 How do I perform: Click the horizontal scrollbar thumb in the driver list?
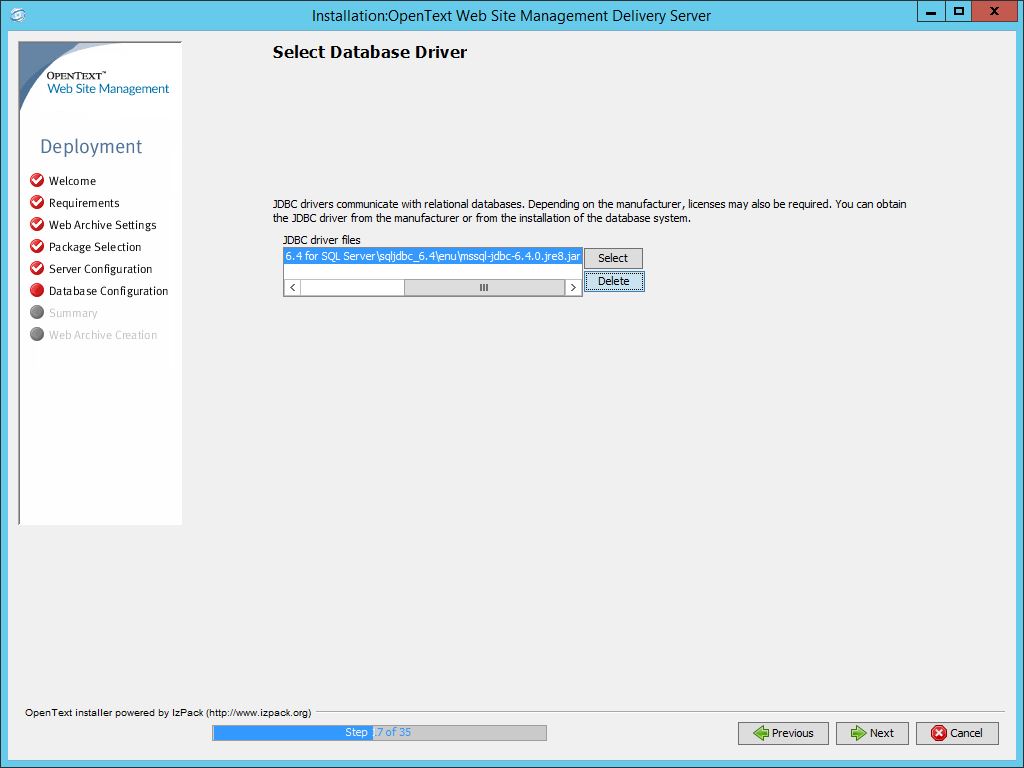[x=484, y=287]
